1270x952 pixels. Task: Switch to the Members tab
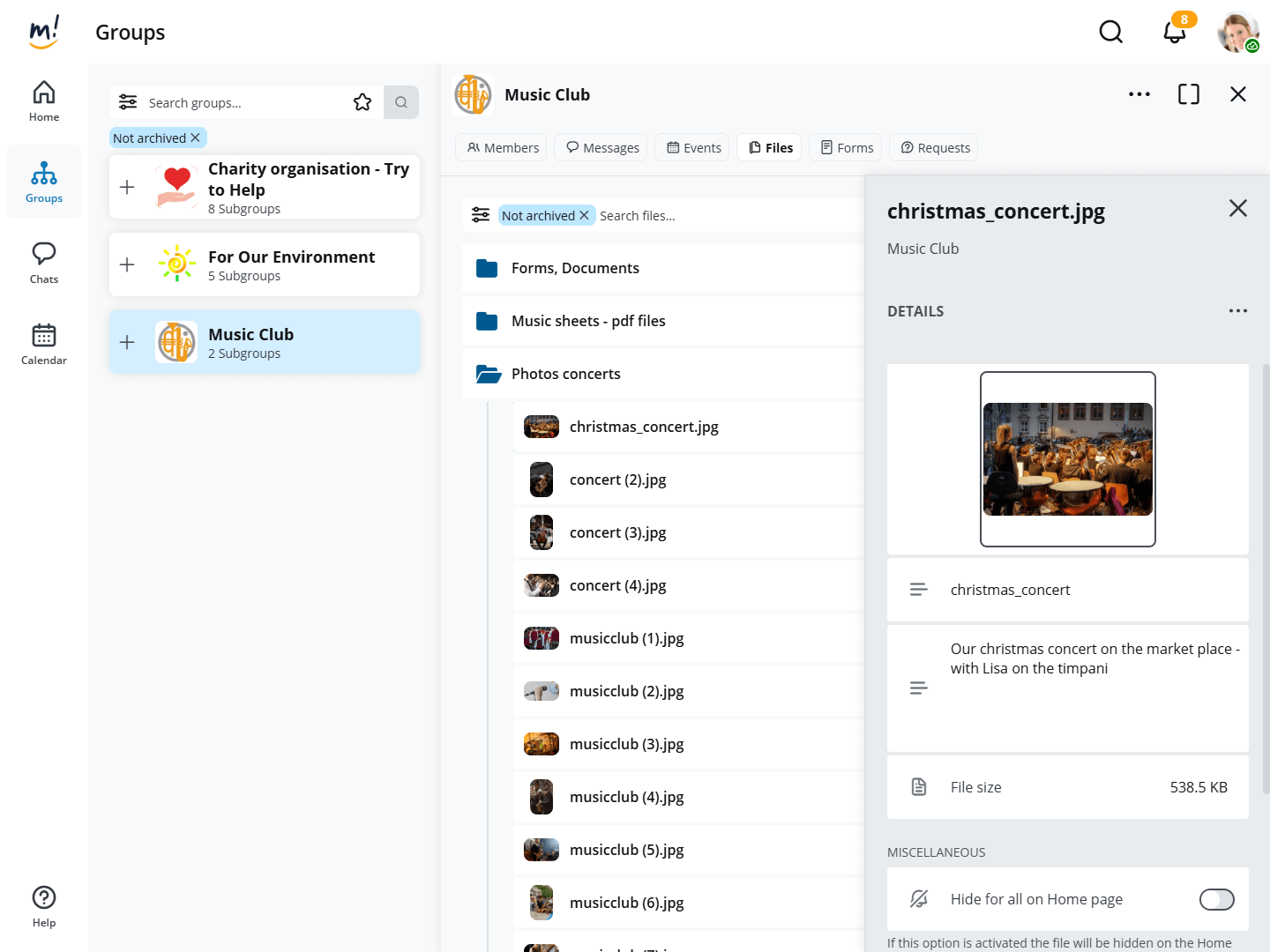coord(502,147)
